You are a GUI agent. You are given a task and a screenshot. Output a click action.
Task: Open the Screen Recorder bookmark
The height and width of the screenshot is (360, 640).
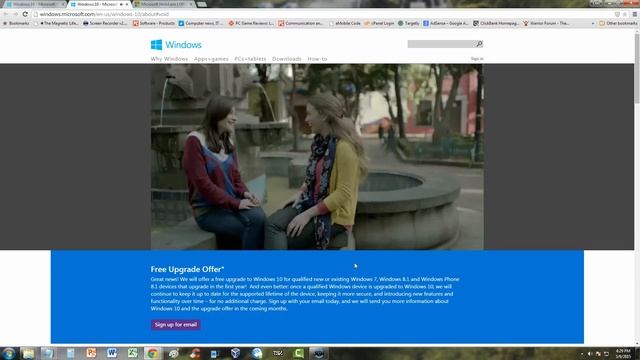coord(105,23)
